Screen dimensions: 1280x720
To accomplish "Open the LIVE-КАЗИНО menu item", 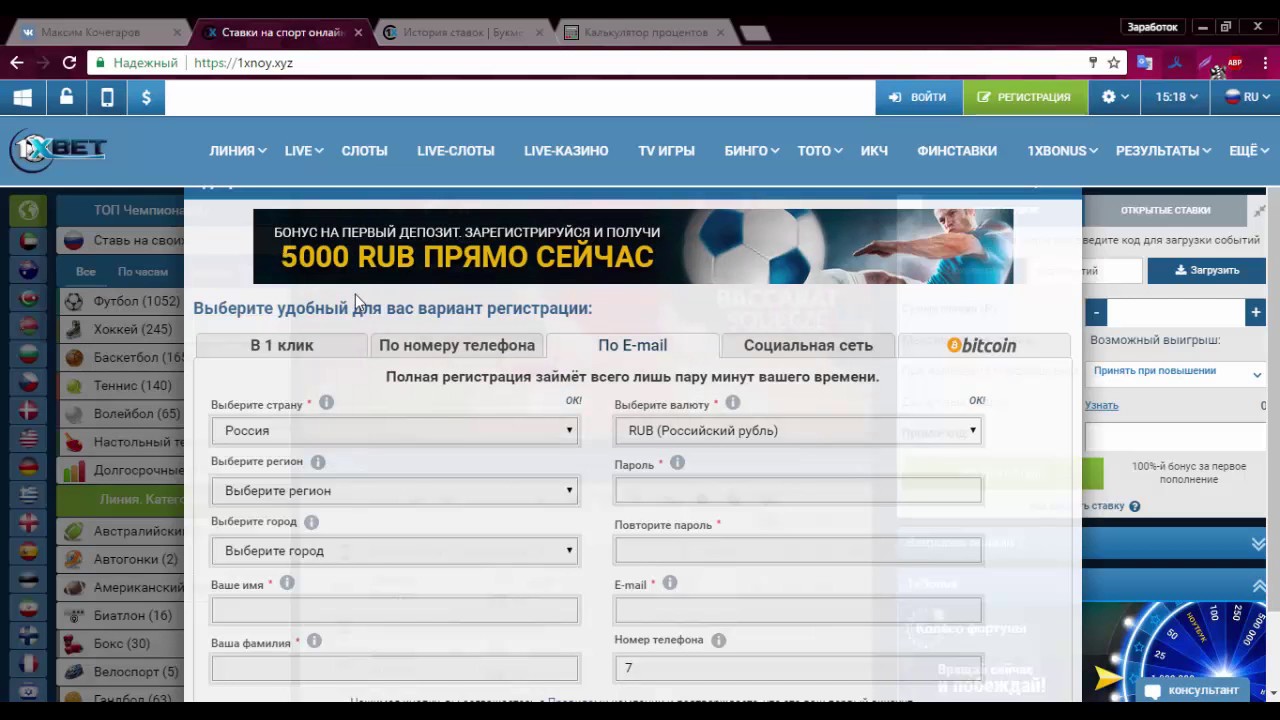I will coord(566,151).
